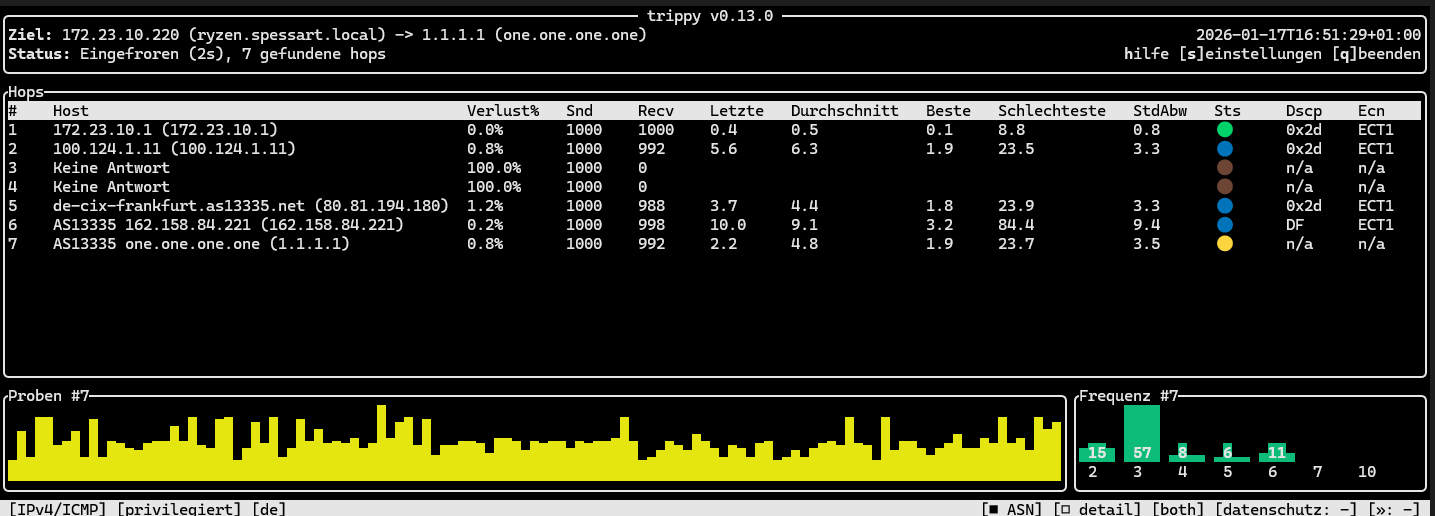Select hop row 172.23.10.1
This screenshot has width=1435, height=516.
pyautogui.click(x=714, y=130)
